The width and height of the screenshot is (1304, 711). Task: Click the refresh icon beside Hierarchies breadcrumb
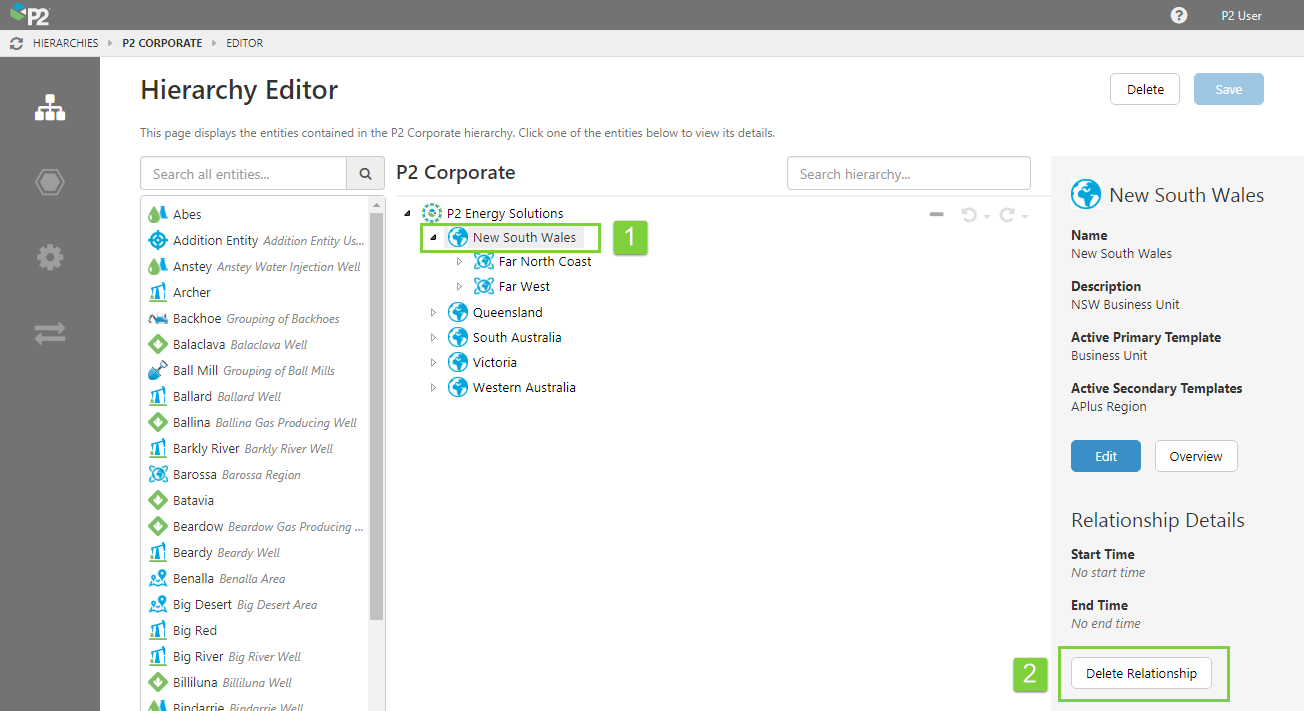click(x=16, y=44)
